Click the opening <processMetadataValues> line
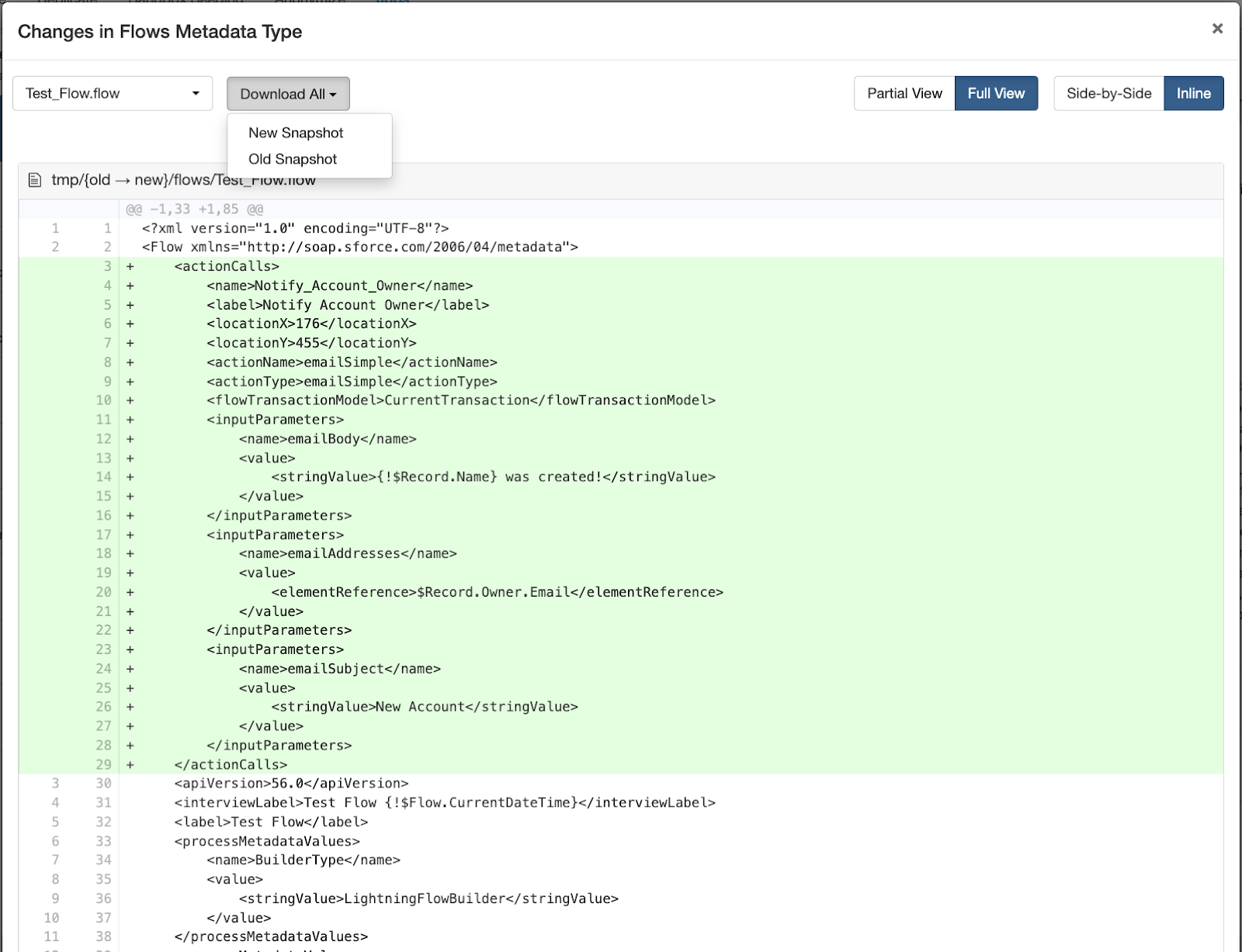 267,841
